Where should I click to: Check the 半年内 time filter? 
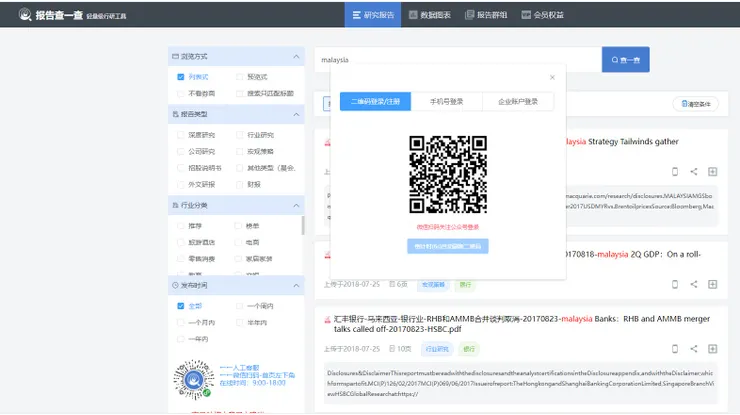click(x=239, y=322)
